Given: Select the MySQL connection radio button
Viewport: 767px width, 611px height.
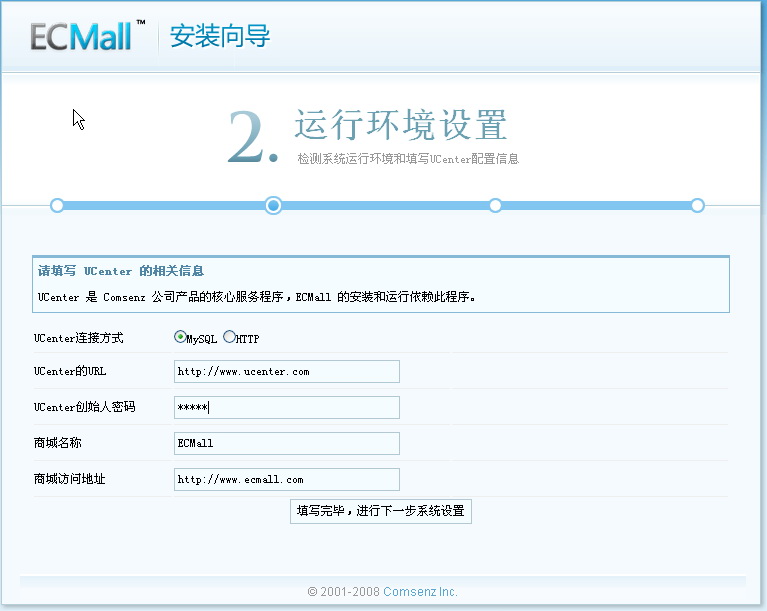Looking at the screenshot, I should coord(180,337).
